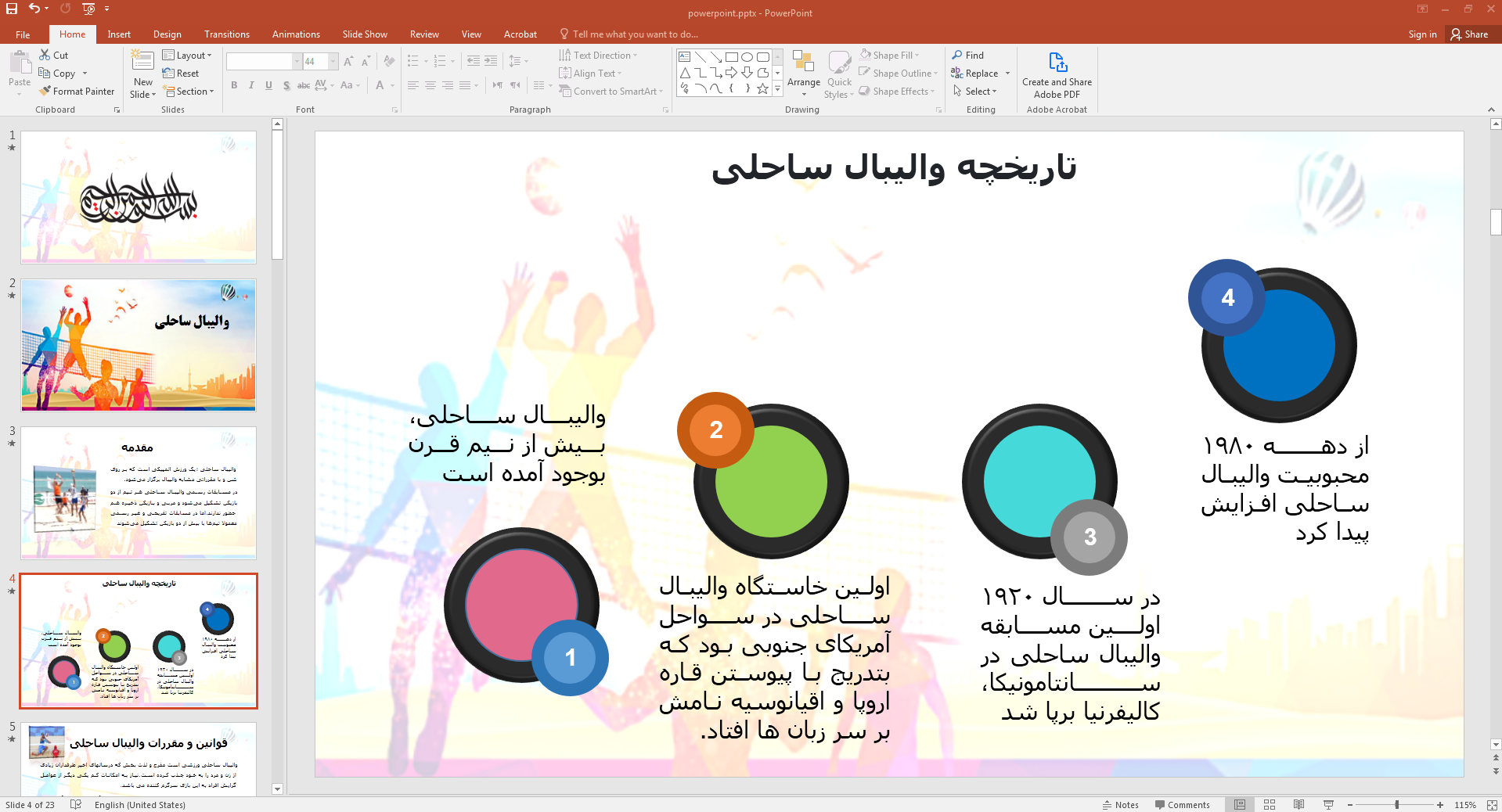Select slide 3 thumbnail مقدمه
Screen dimensions: 1502x812
(x=139, y=493)
